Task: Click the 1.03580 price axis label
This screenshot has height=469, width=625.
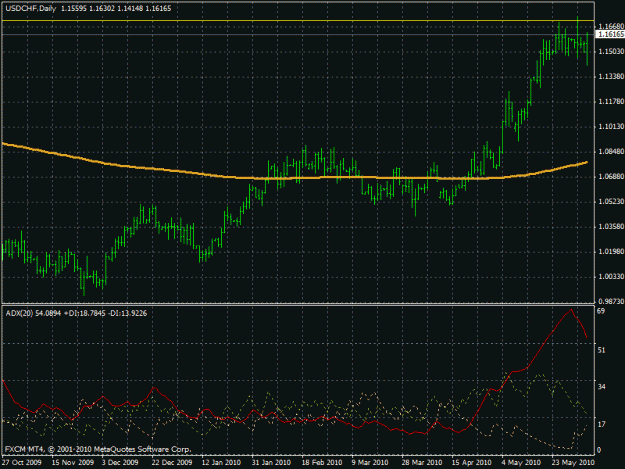Action: 611,226
